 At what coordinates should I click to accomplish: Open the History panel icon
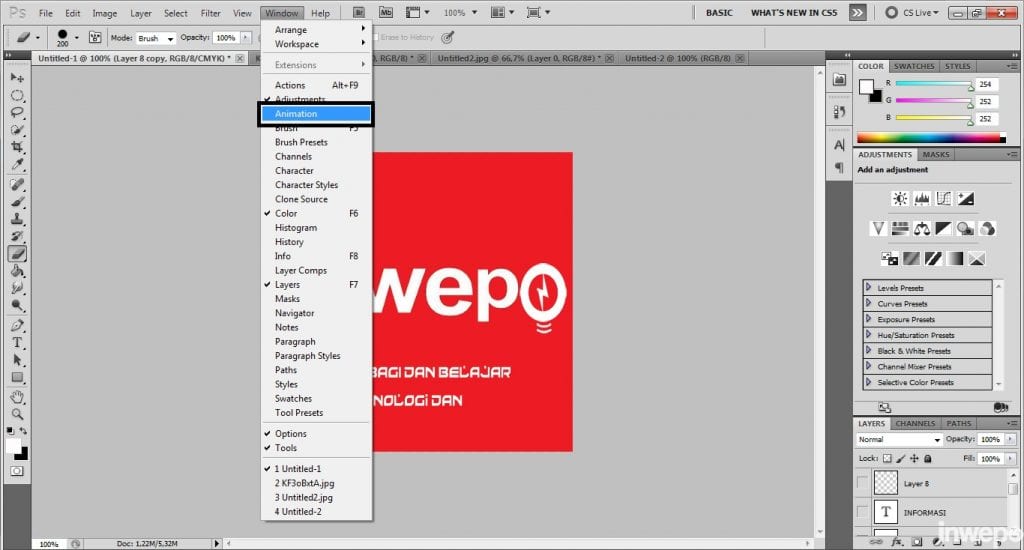point(839,112)
